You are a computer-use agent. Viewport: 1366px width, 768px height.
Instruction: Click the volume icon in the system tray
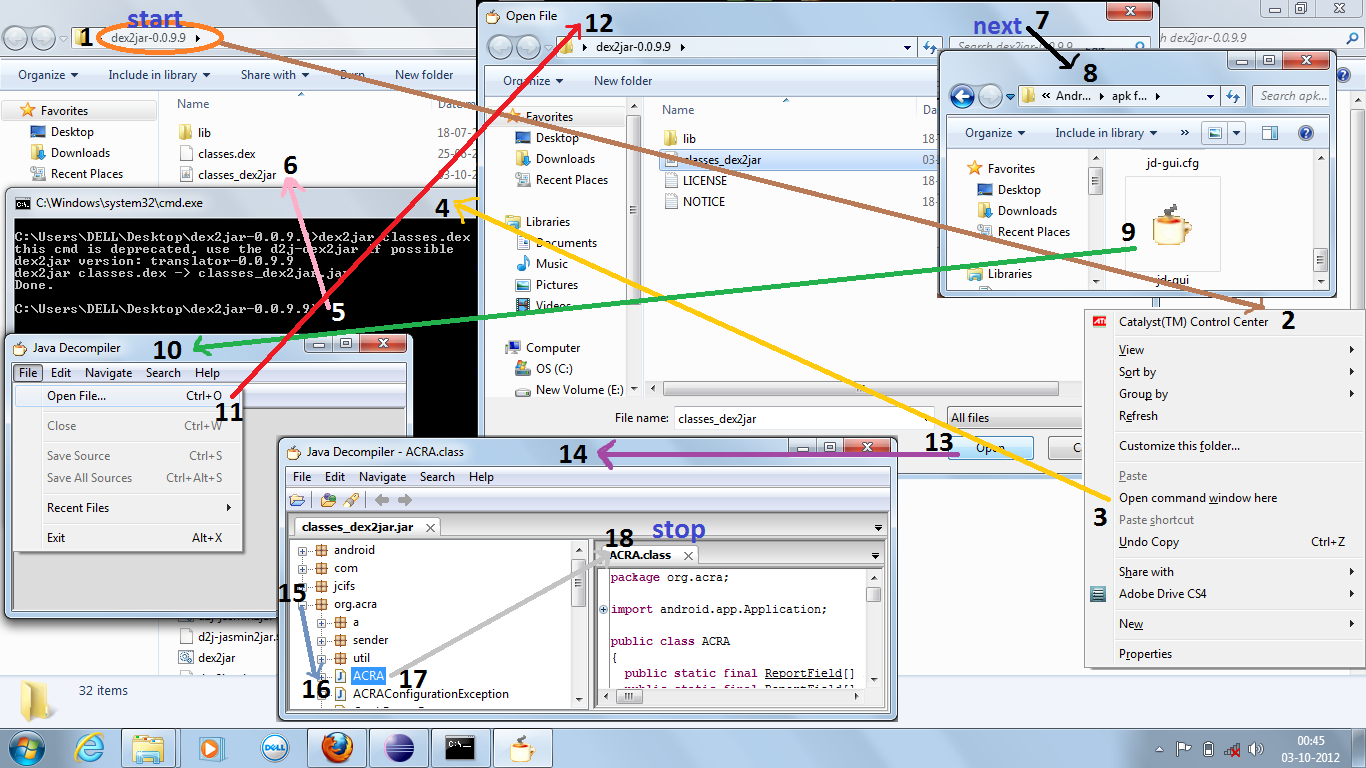[x=1257, y=749]
